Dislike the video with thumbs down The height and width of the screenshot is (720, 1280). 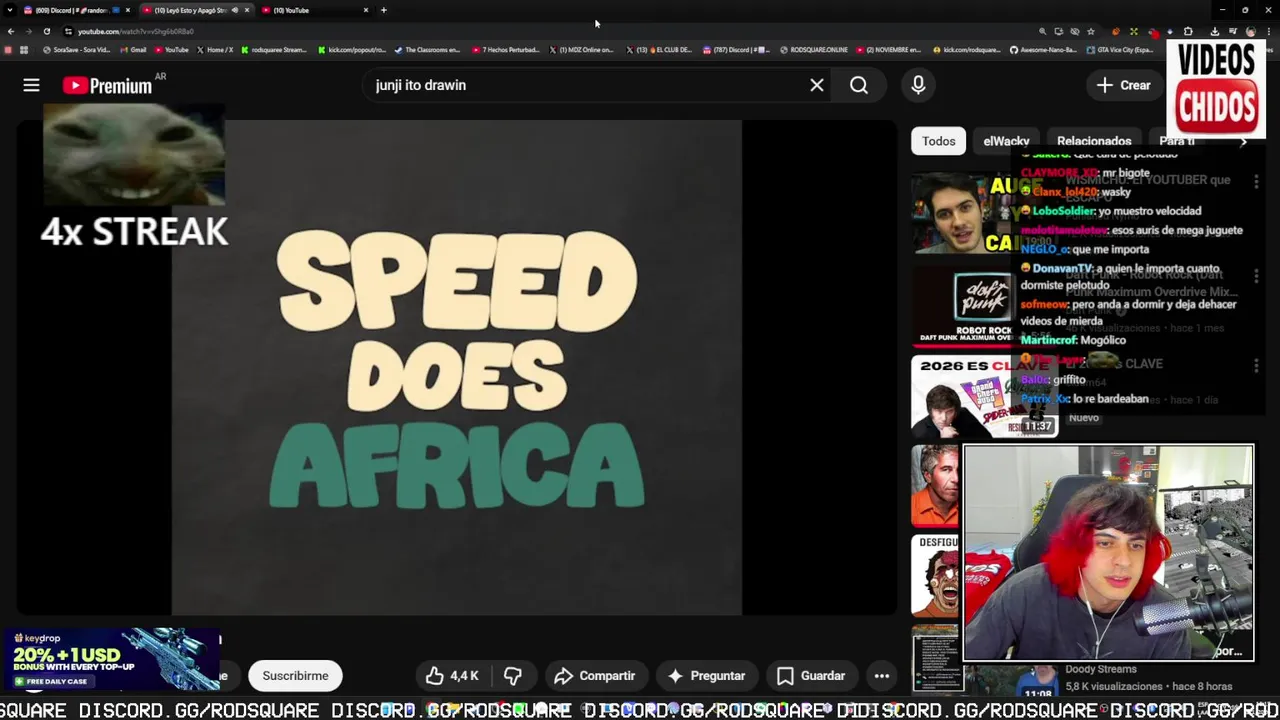click(x=512, y=676)
